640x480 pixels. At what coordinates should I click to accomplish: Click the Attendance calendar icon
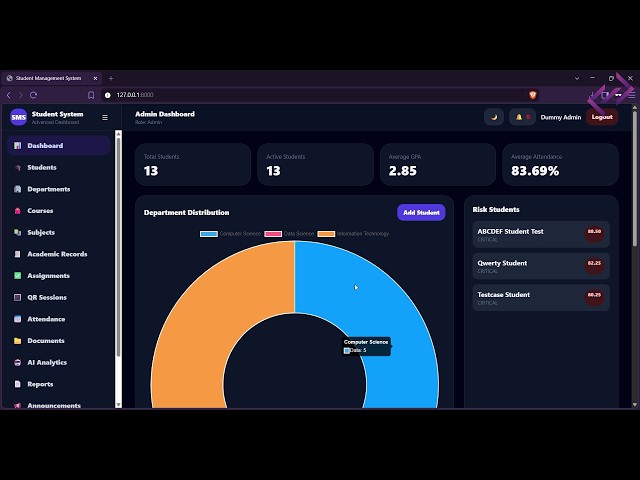tap(18, 319)
